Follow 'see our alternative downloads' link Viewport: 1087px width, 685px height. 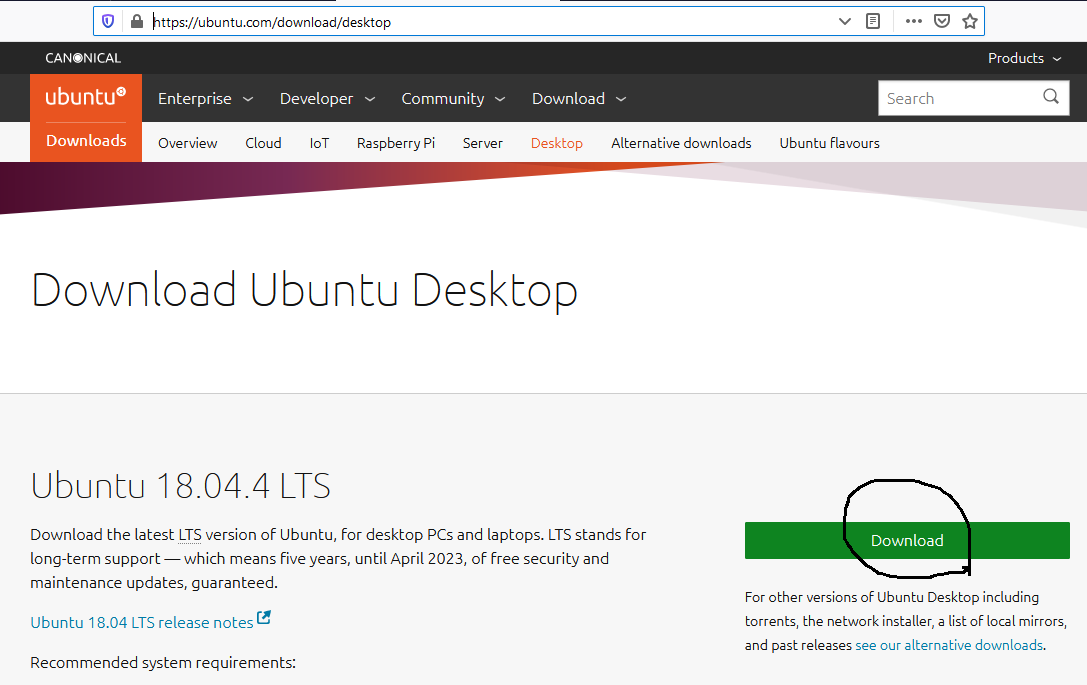(948, 645)
